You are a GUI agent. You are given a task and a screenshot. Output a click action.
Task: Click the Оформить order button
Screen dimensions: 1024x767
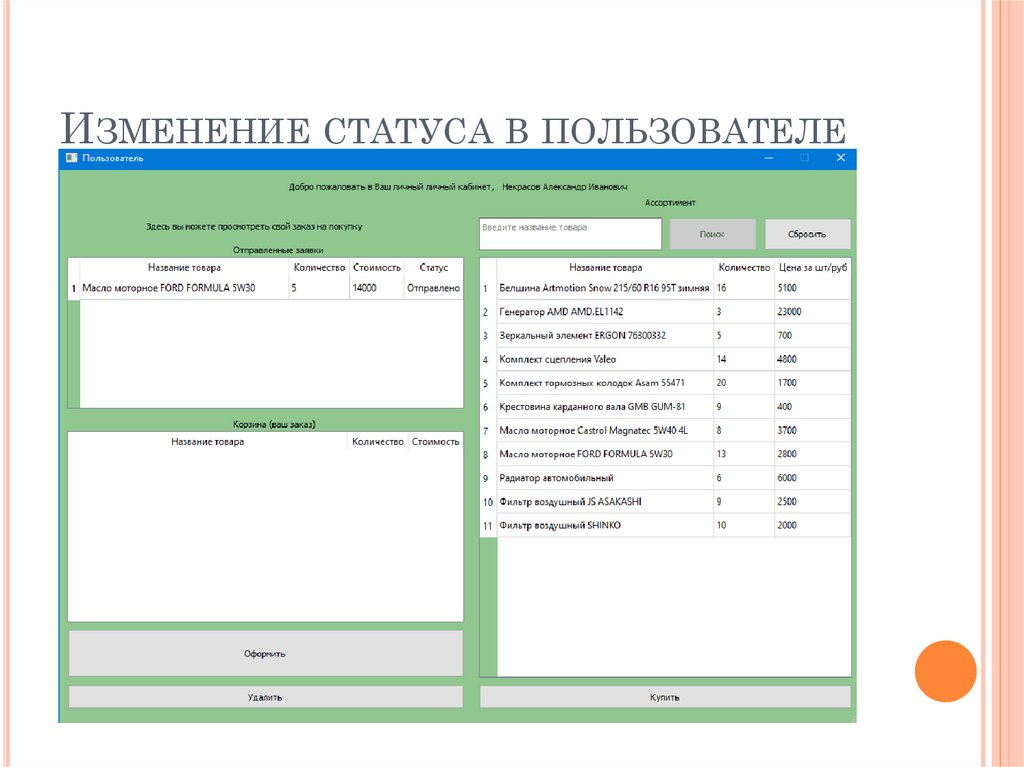click(265, 653)
